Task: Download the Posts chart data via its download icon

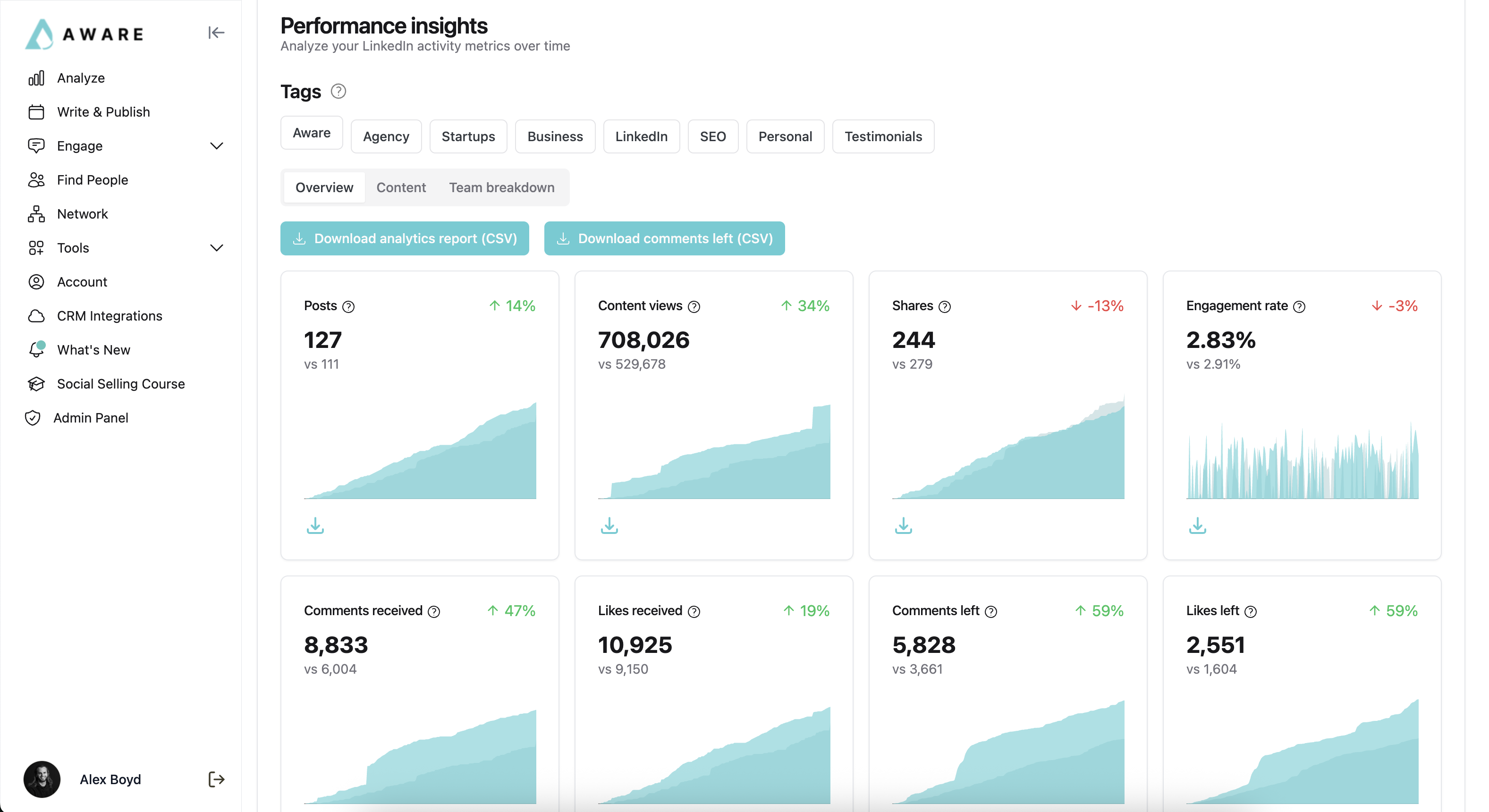Action: (315, 526)
